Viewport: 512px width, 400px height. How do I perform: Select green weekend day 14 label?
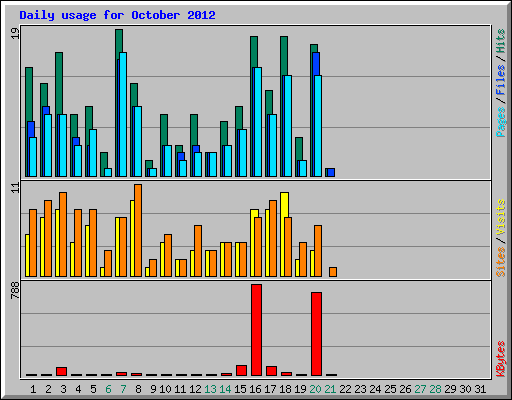point(225,389)
